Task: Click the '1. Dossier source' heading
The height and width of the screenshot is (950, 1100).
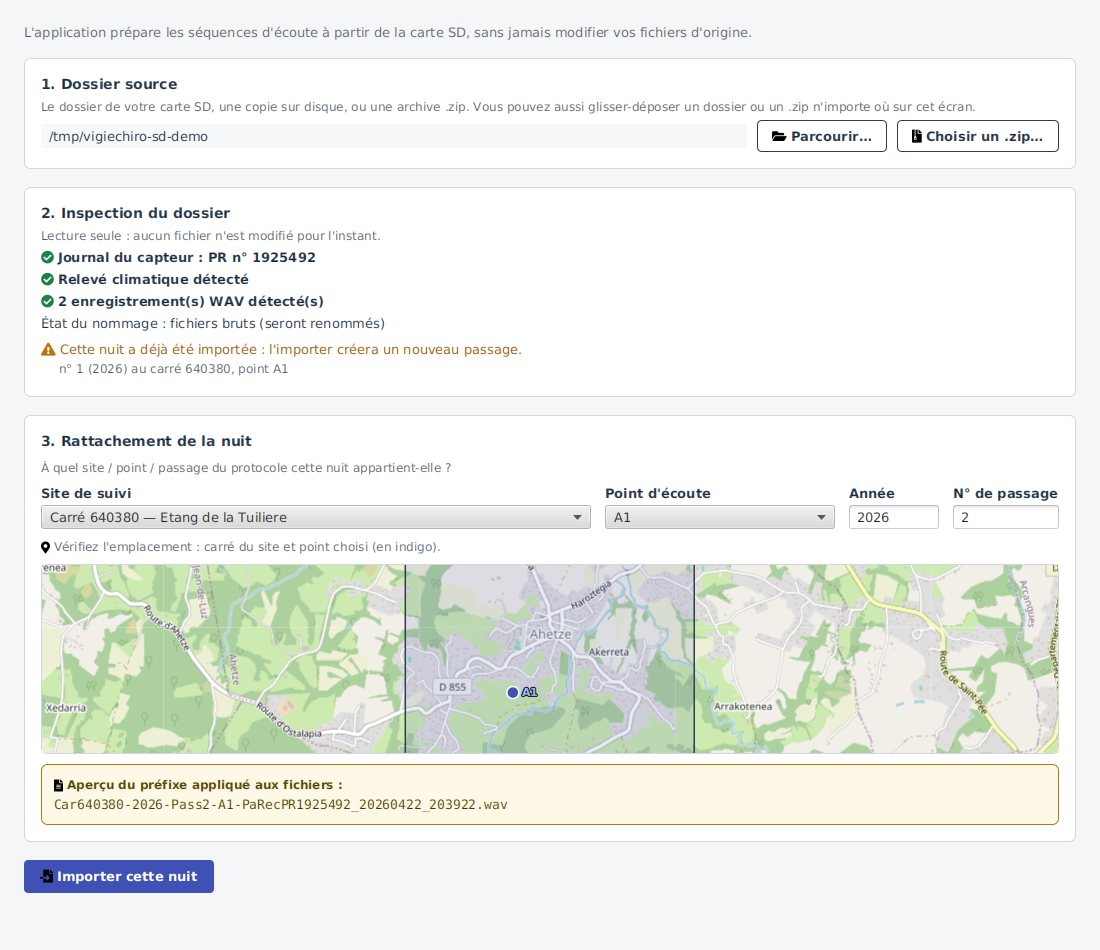Action: pos(109,84)
